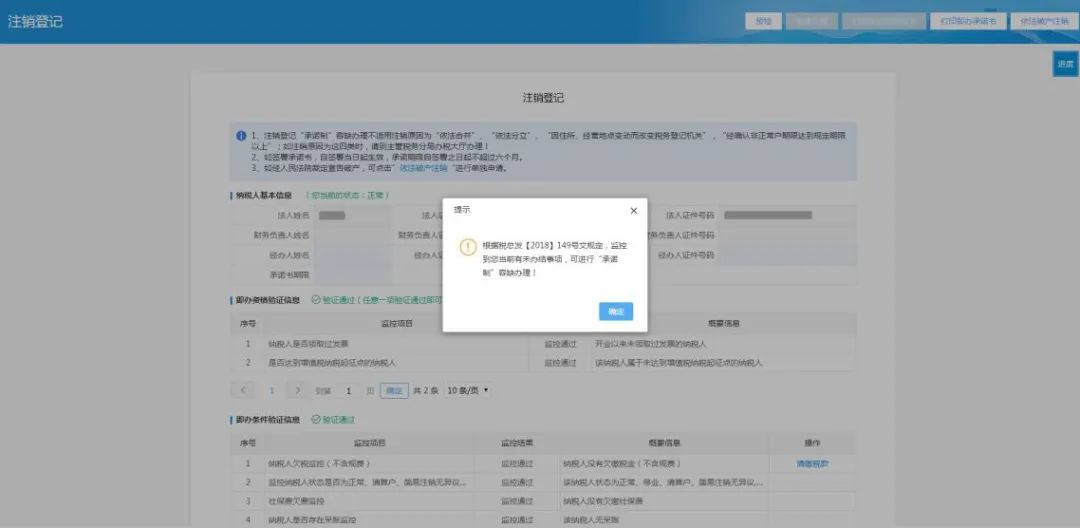1080x528 pixels.
Task: Click the 依法破产注销 top bar button
Action: point(1044,21)
